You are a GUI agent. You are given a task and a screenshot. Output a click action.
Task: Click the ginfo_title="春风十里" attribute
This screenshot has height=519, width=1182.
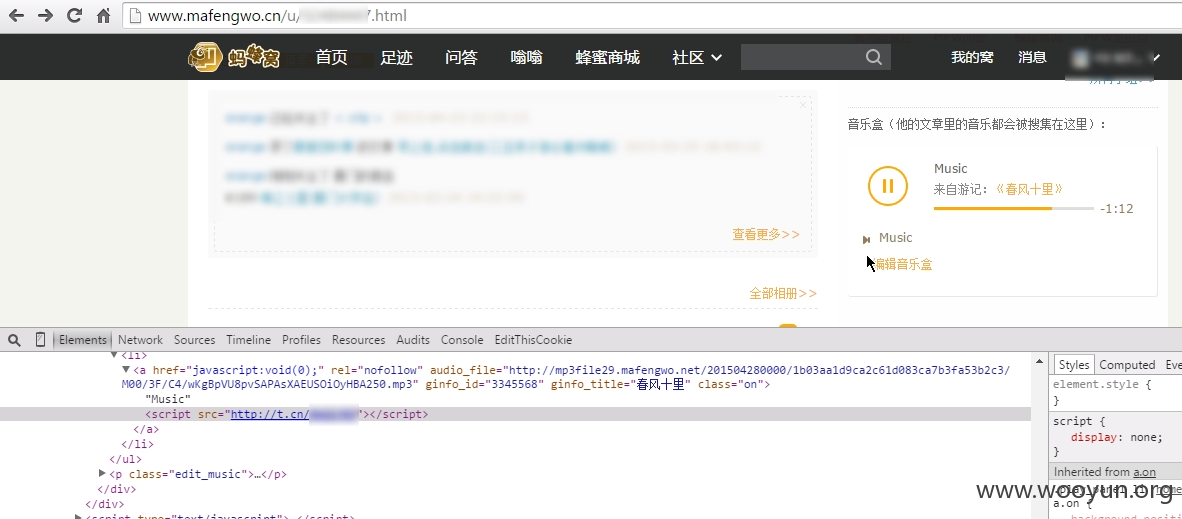620,384
